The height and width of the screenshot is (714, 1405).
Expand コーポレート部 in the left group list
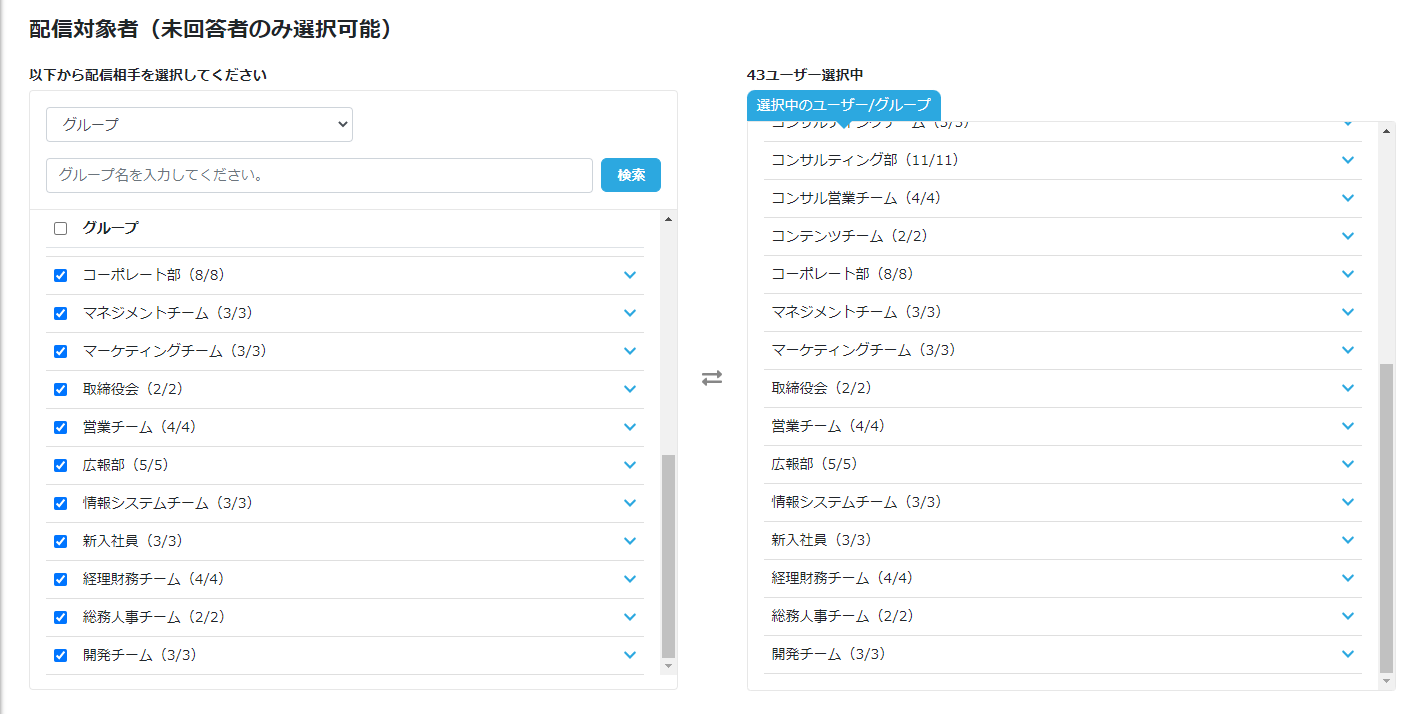[629, 275]
